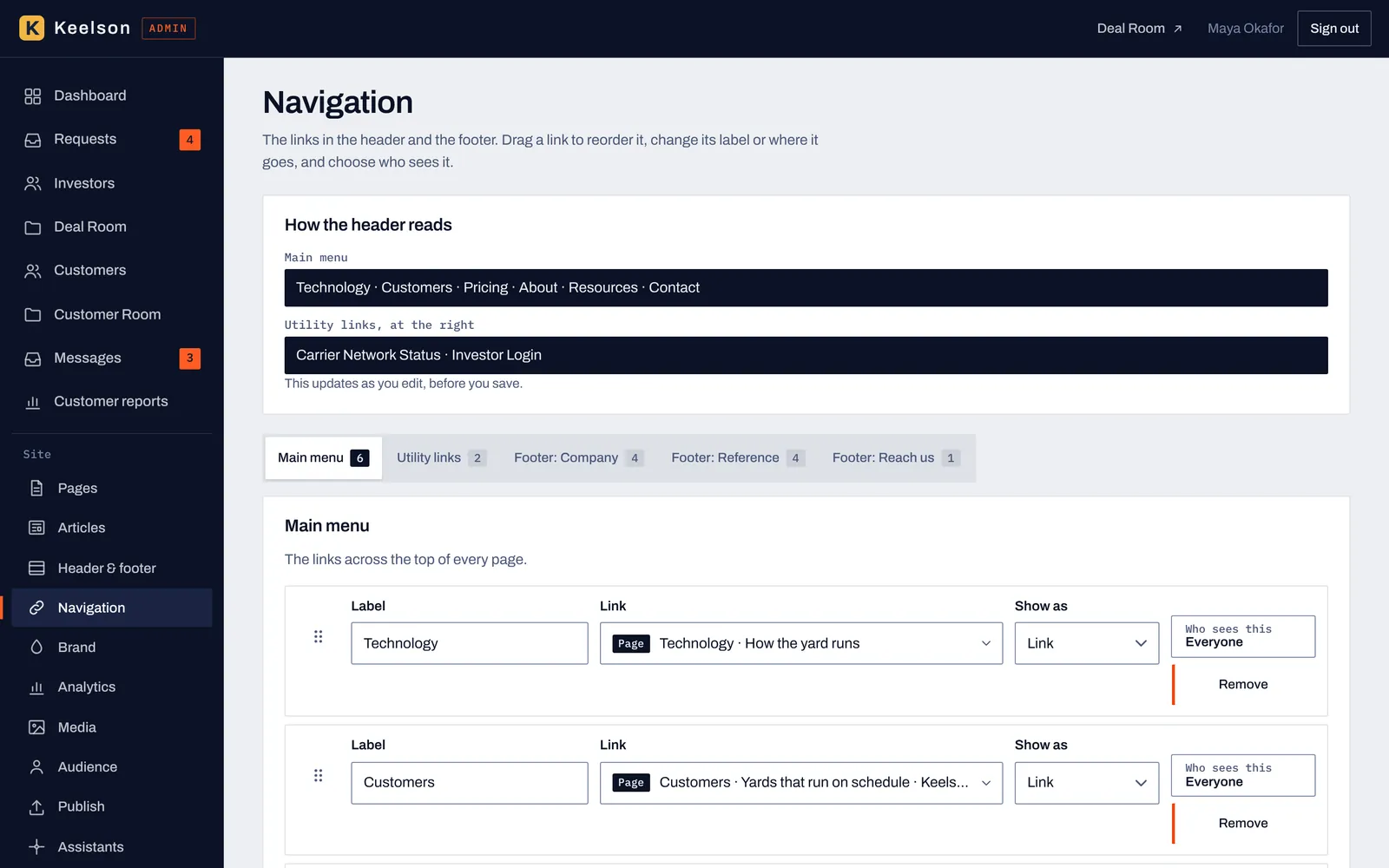The image size is (1389, 868).
Task: Click the Pages document icon
Action: point(36,489)
